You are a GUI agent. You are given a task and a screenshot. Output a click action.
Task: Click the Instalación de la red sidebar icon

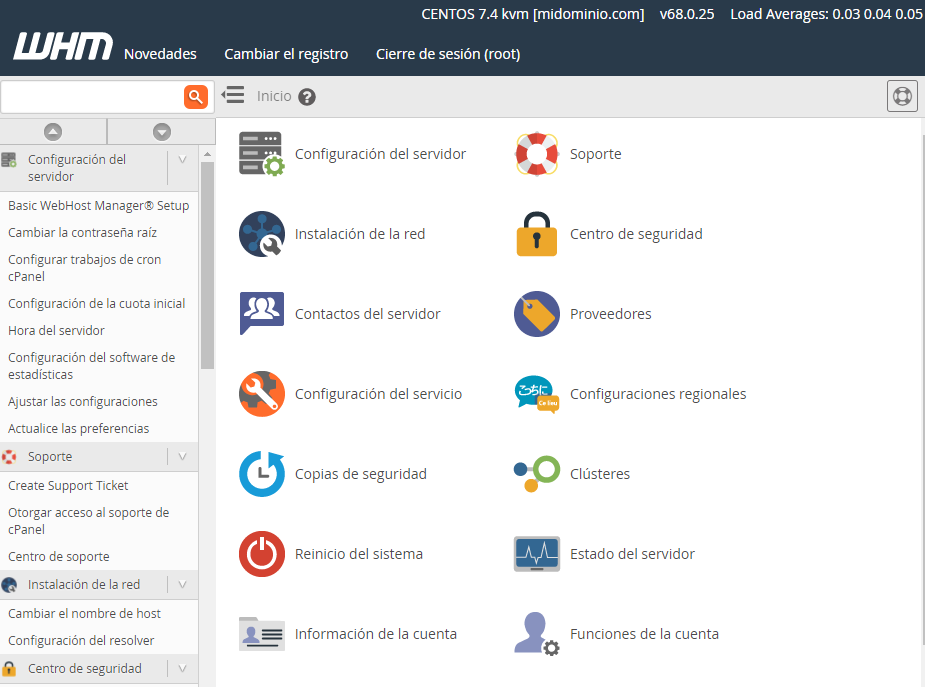click(9, 585)
